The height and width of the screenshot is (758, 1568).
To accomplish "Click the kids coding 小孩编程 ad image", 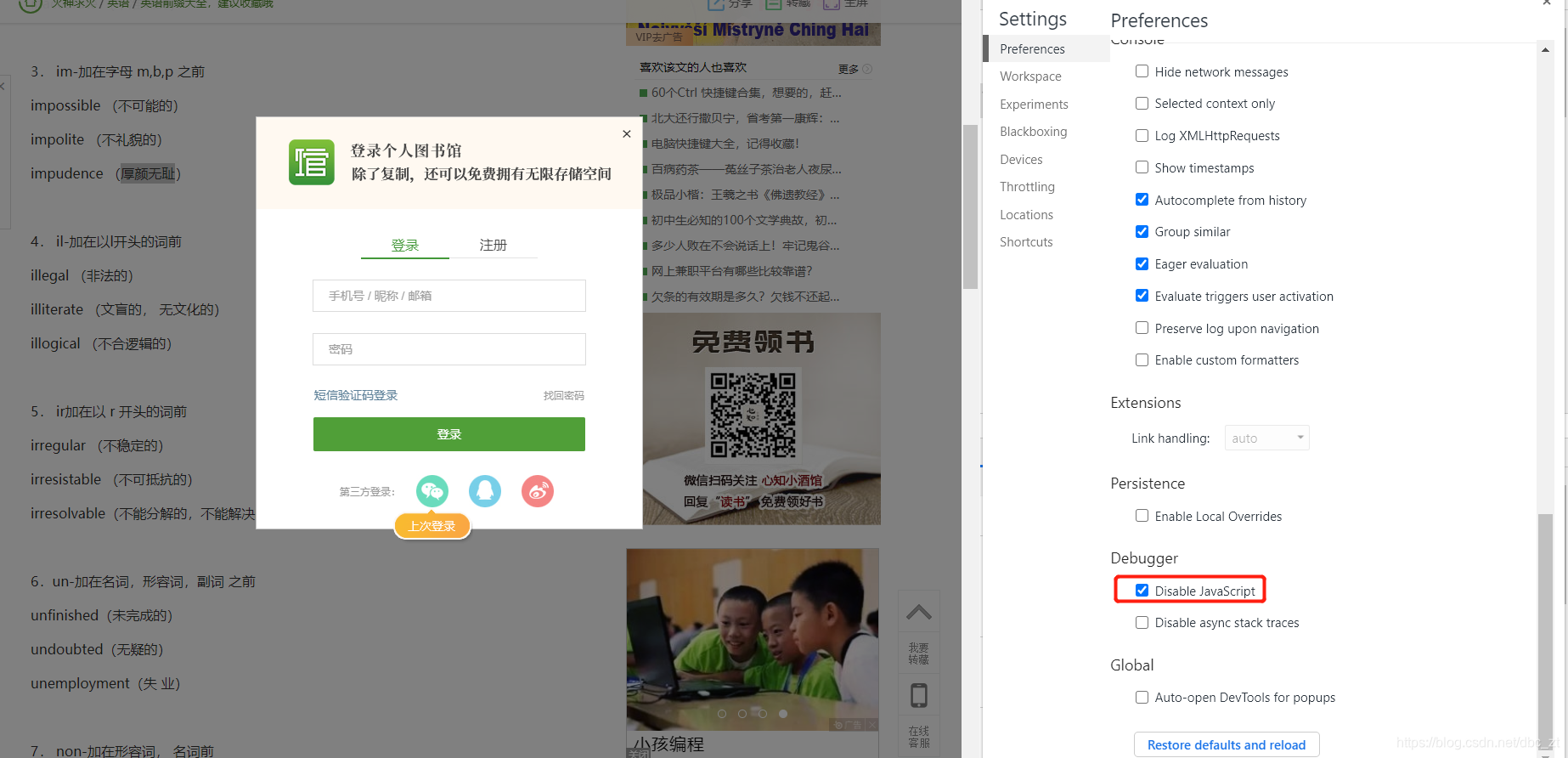I will click(753, 639).
